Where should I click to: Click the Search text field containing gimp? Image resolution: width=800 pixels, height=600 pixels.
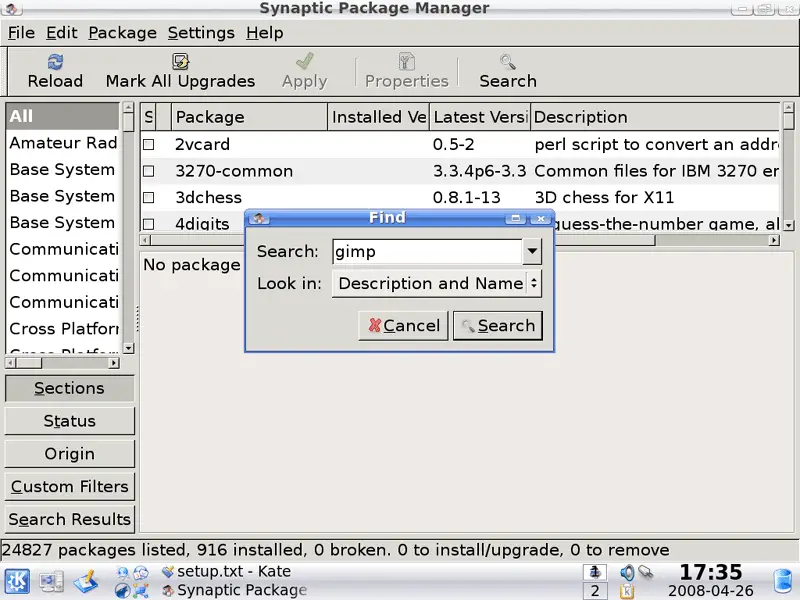tap(427, 252)
